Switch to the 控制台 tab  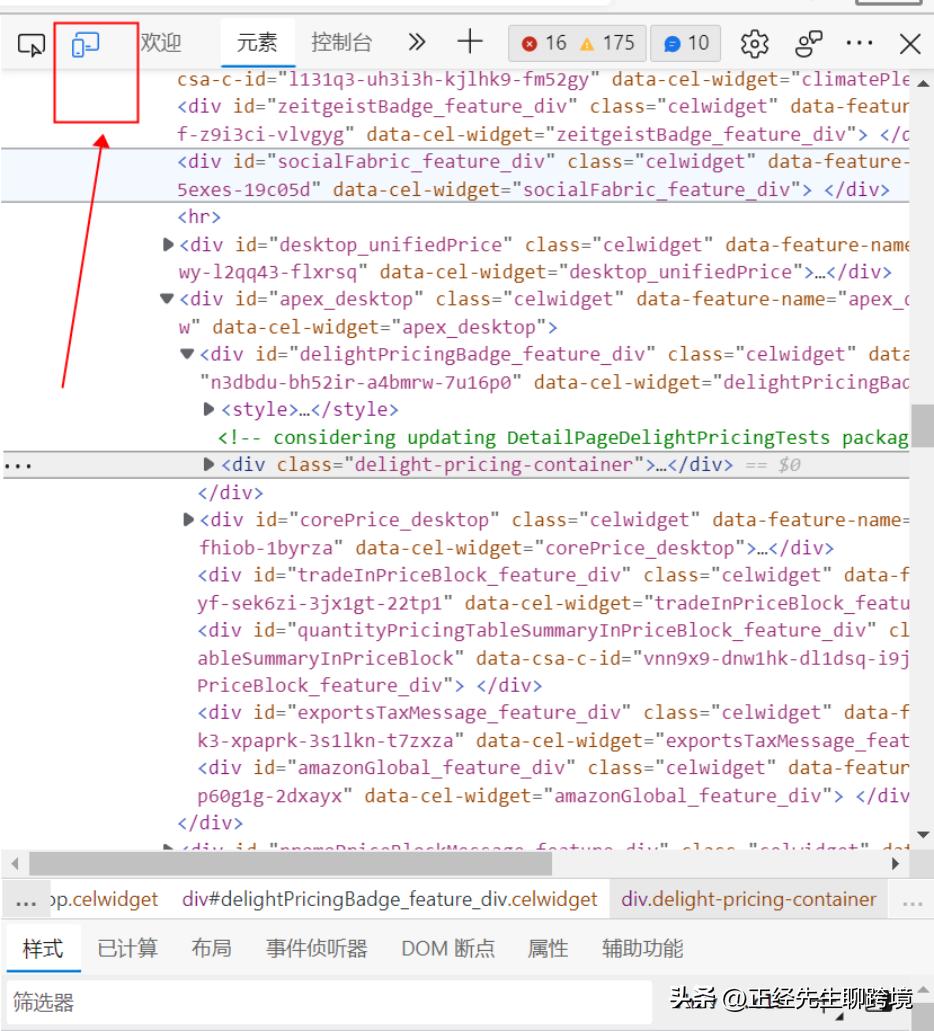[x=341, y=43]
